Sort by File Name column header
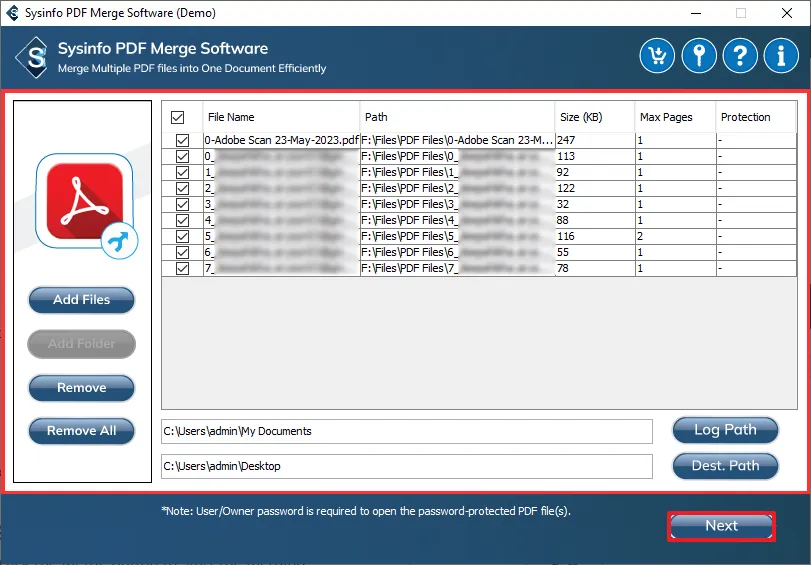Viewport: 811px width, 565px height. coord(281,117)
